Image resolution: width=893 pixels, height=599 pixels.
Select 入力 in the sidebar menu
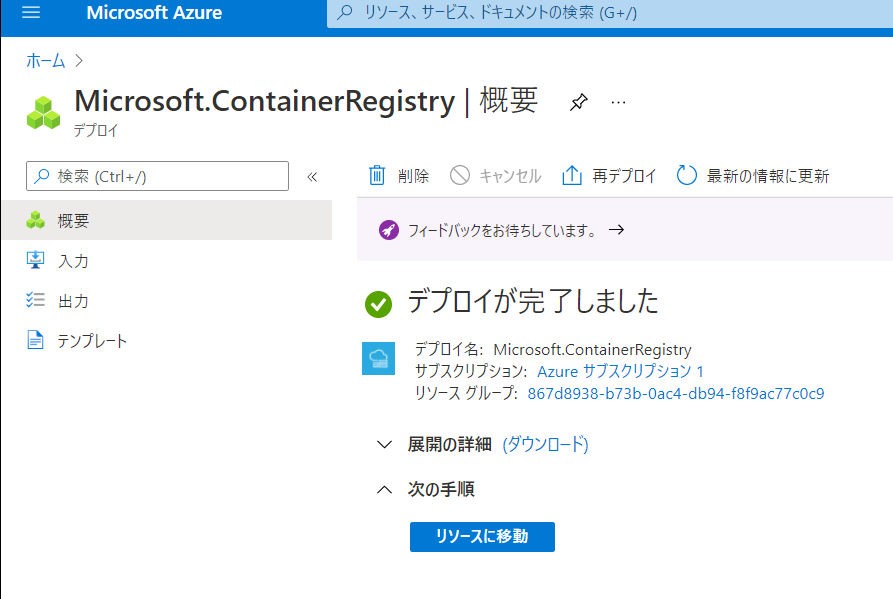coord(166,260)
